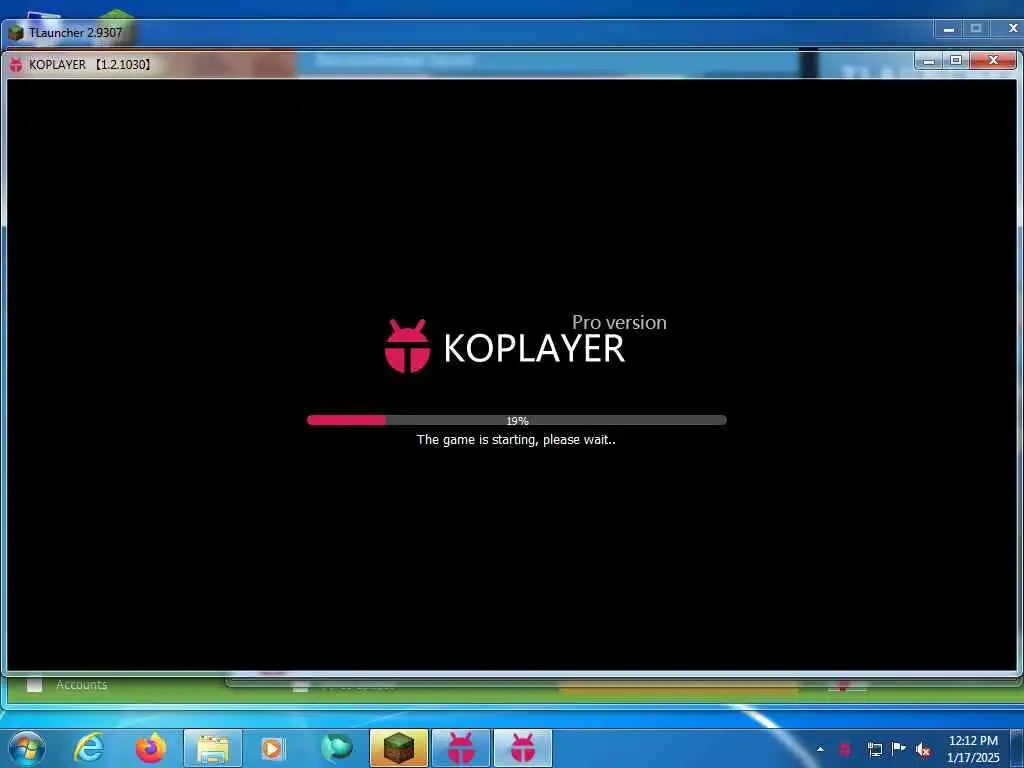
Task: Click the 19% loading progress bar
Action: click(x=517, y=420)
